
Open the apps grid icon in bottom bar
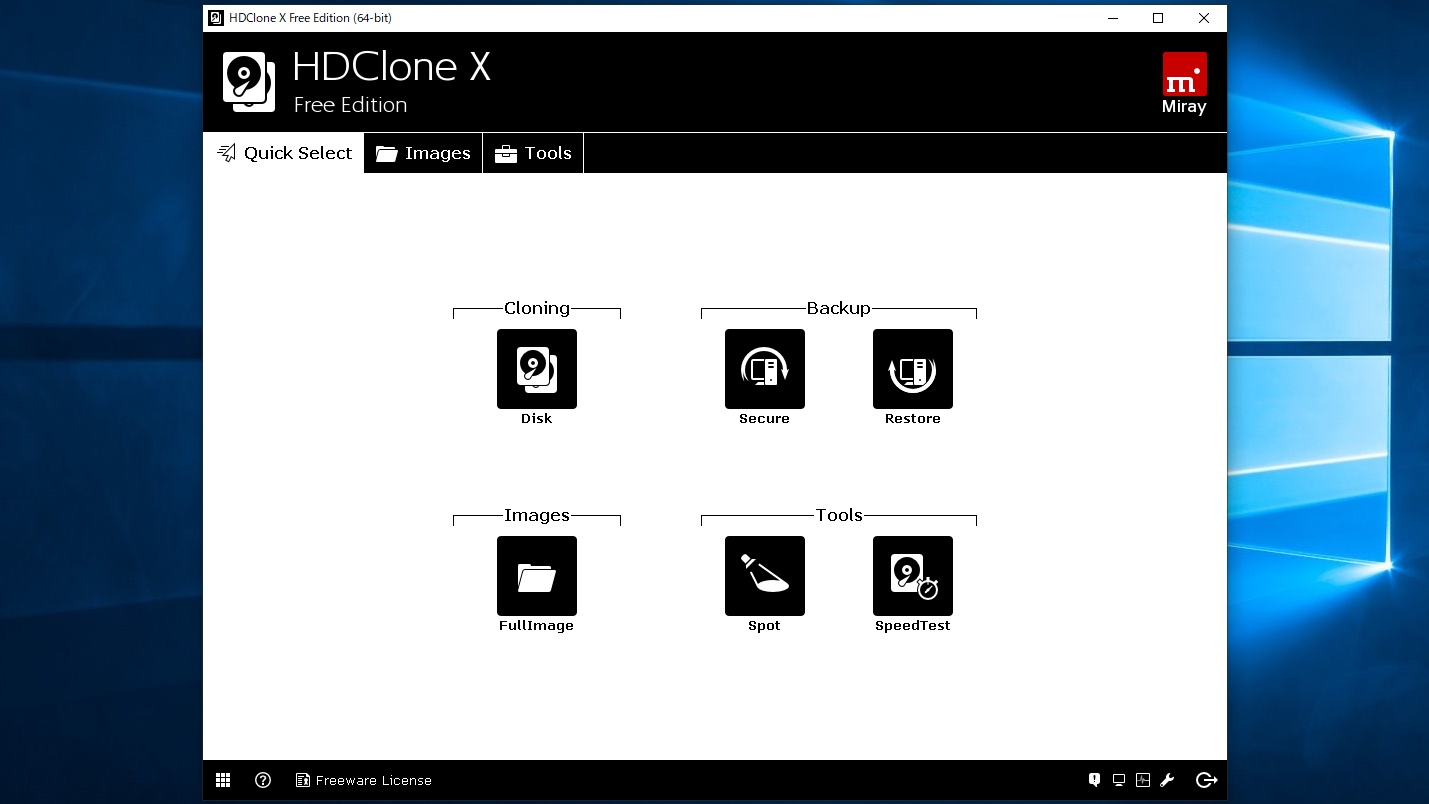[x=223, y=780]
